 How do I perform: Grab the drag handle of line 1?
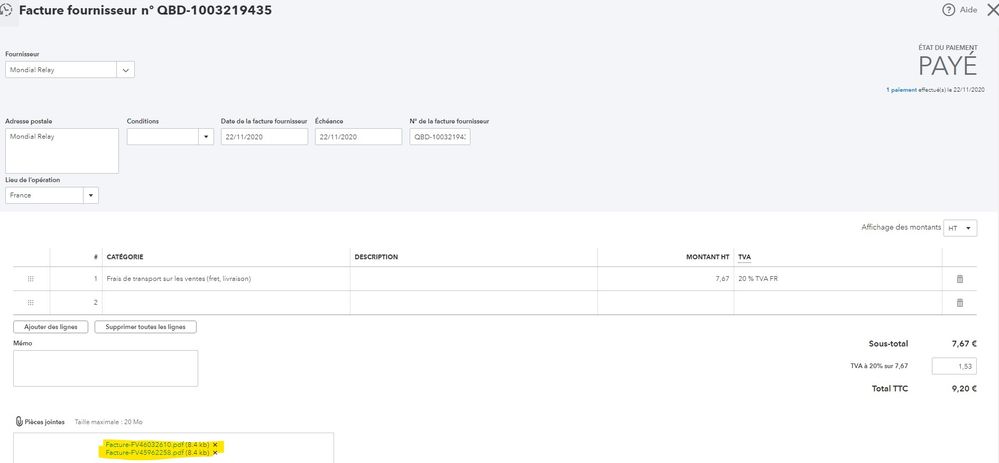pos(31,279)
